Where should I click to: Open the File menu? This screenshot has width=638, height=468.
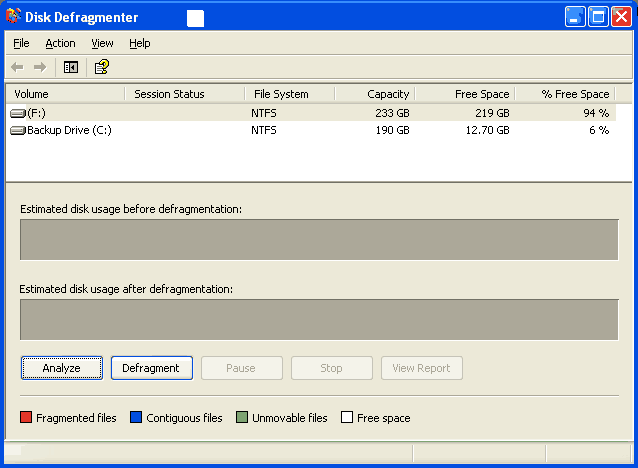tap(21, 43)
